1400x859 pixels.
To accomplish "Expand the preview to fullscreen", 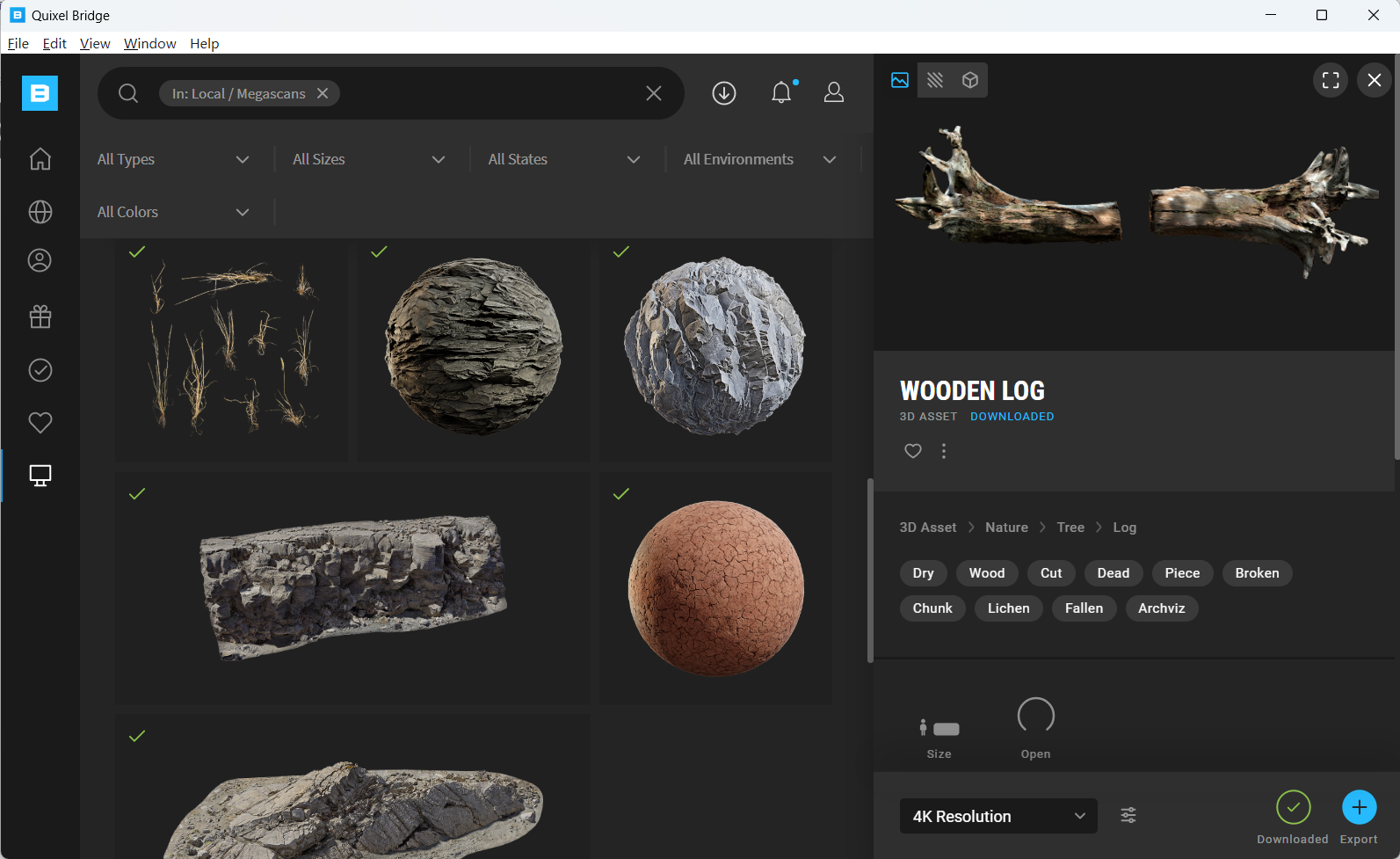I will tap(1331, 80).
